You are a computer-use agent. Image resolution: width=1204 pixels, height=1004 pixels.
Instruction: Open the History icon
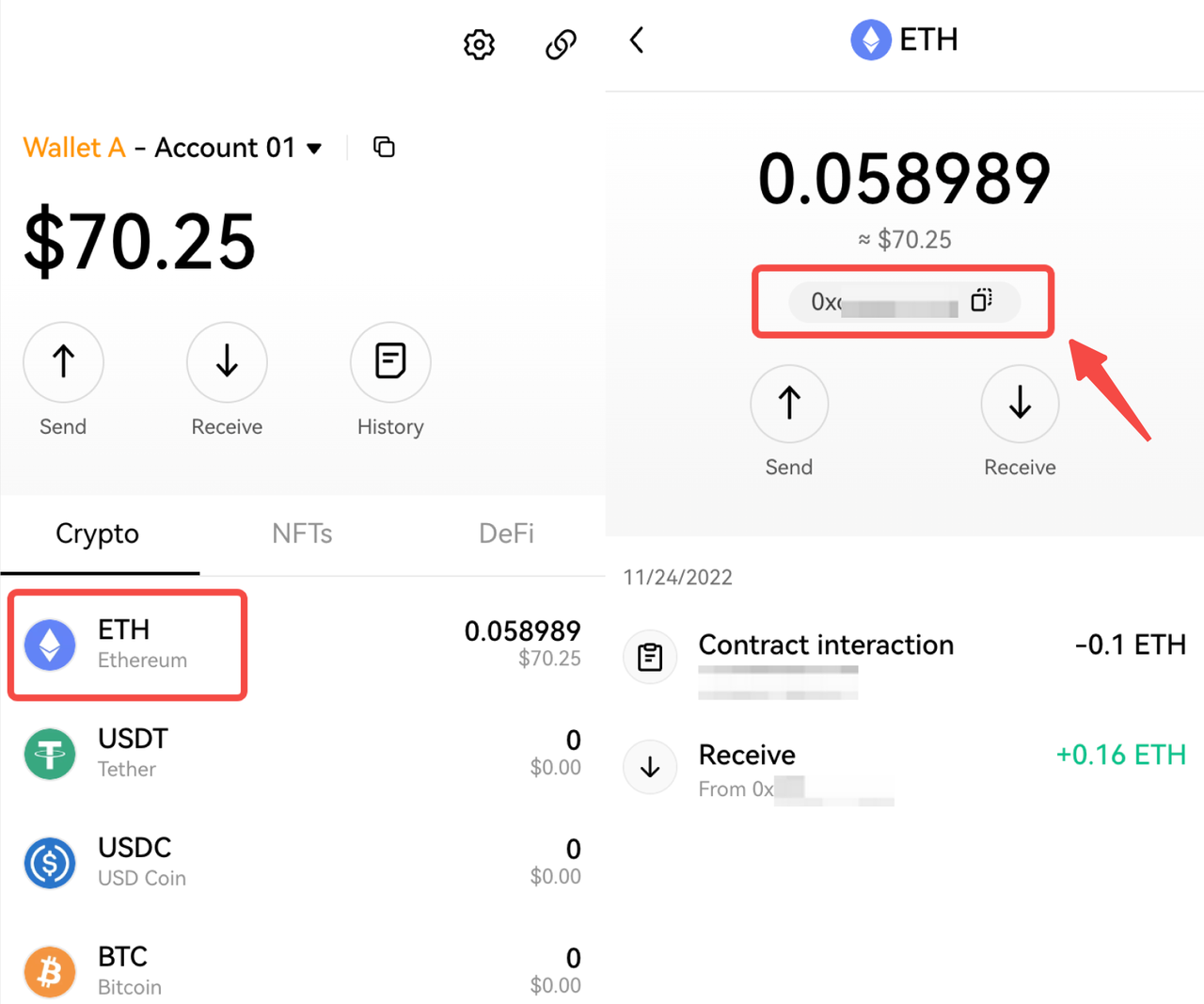pyautogui.click(x=390, y=362)
